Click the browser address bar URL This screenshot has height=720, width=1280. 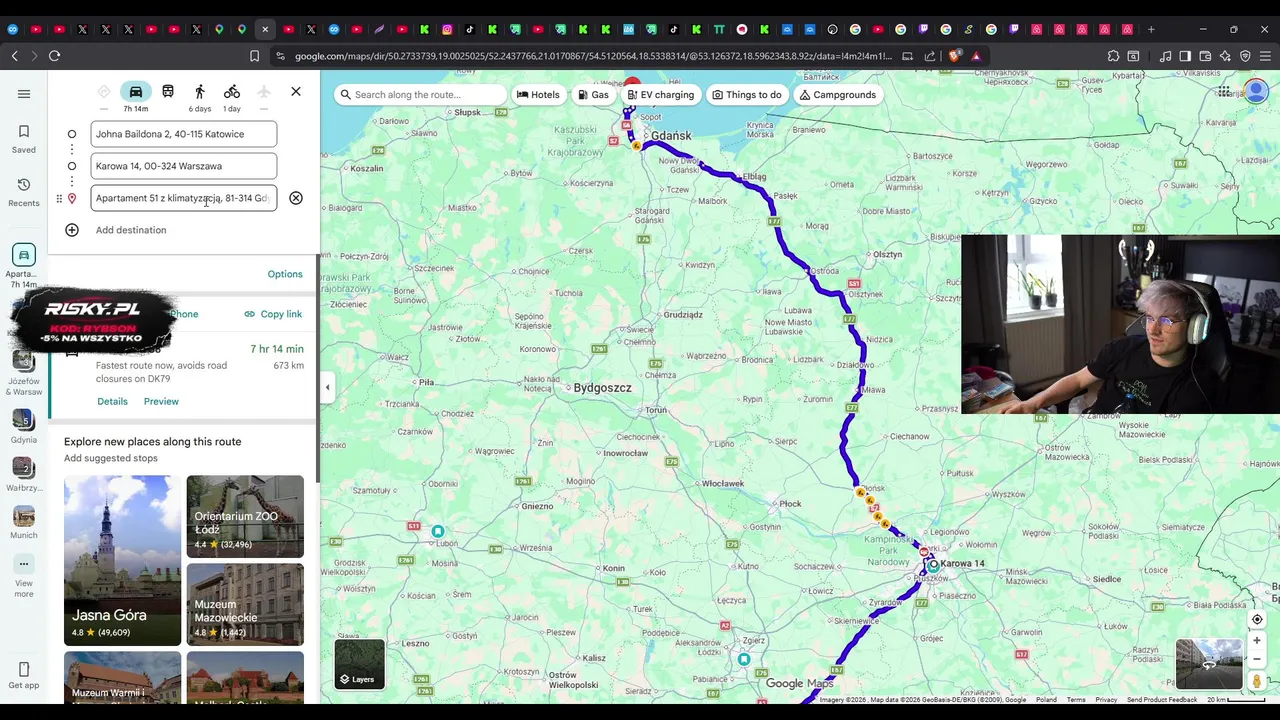(x=592, y=56)
